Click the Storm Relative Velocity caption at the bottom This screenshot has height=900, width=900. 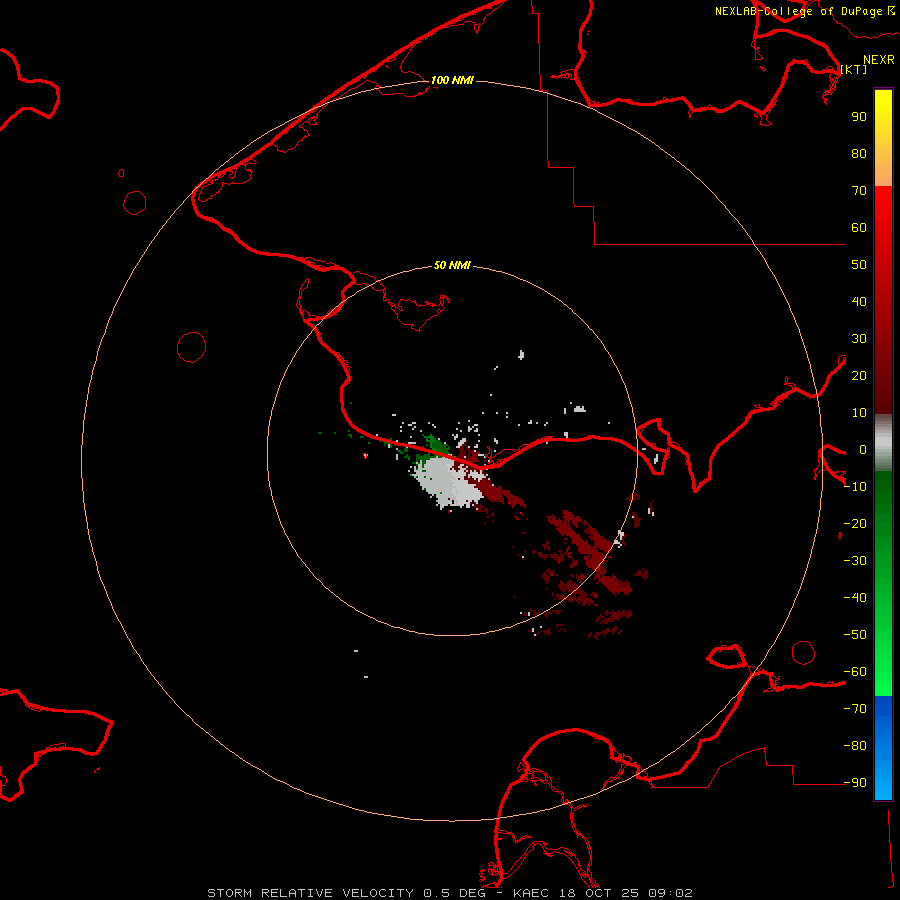pos(450,893)
